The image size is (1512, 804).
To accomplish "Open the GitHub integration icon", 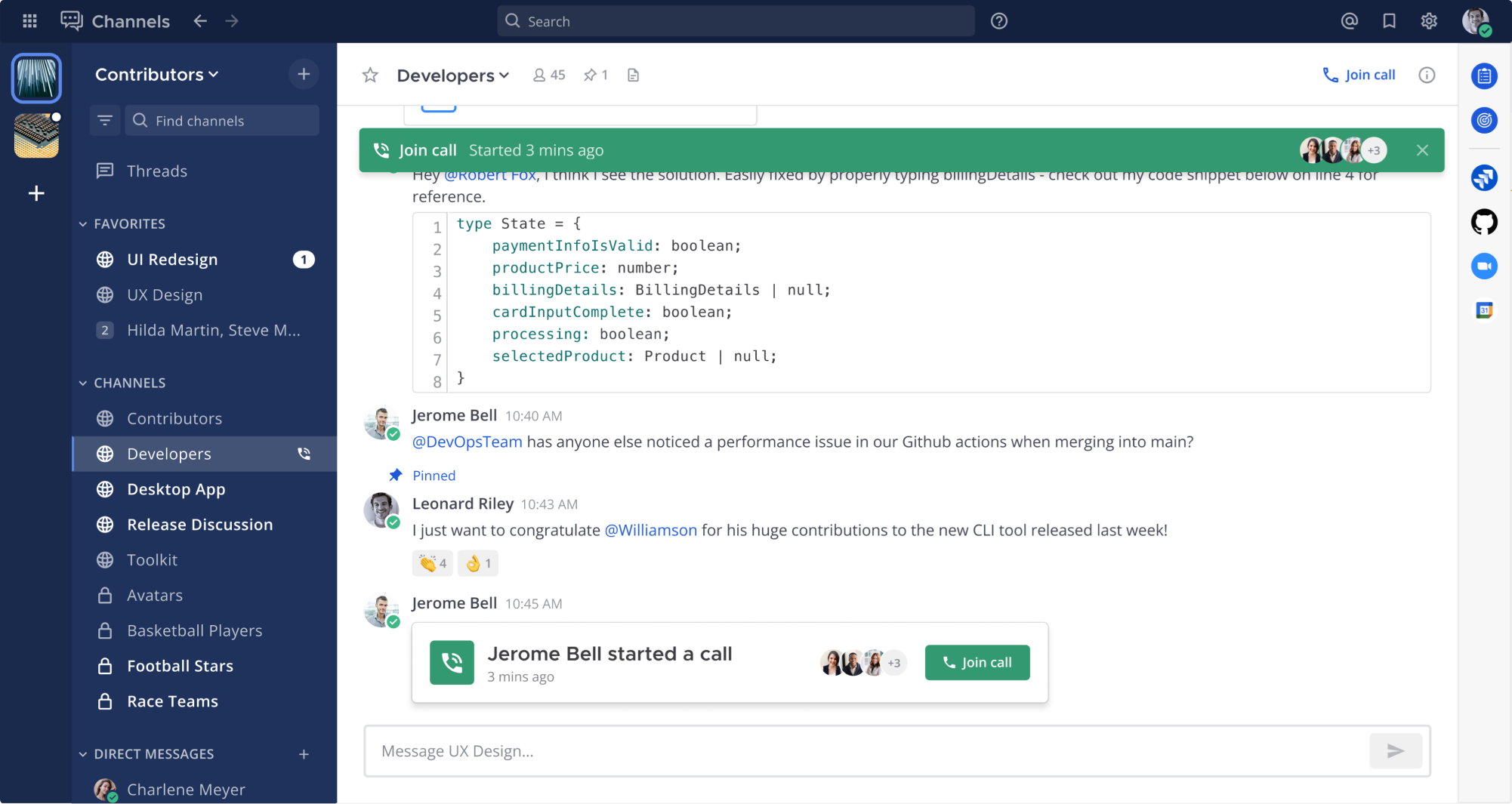I will [x=1483, y=222].
